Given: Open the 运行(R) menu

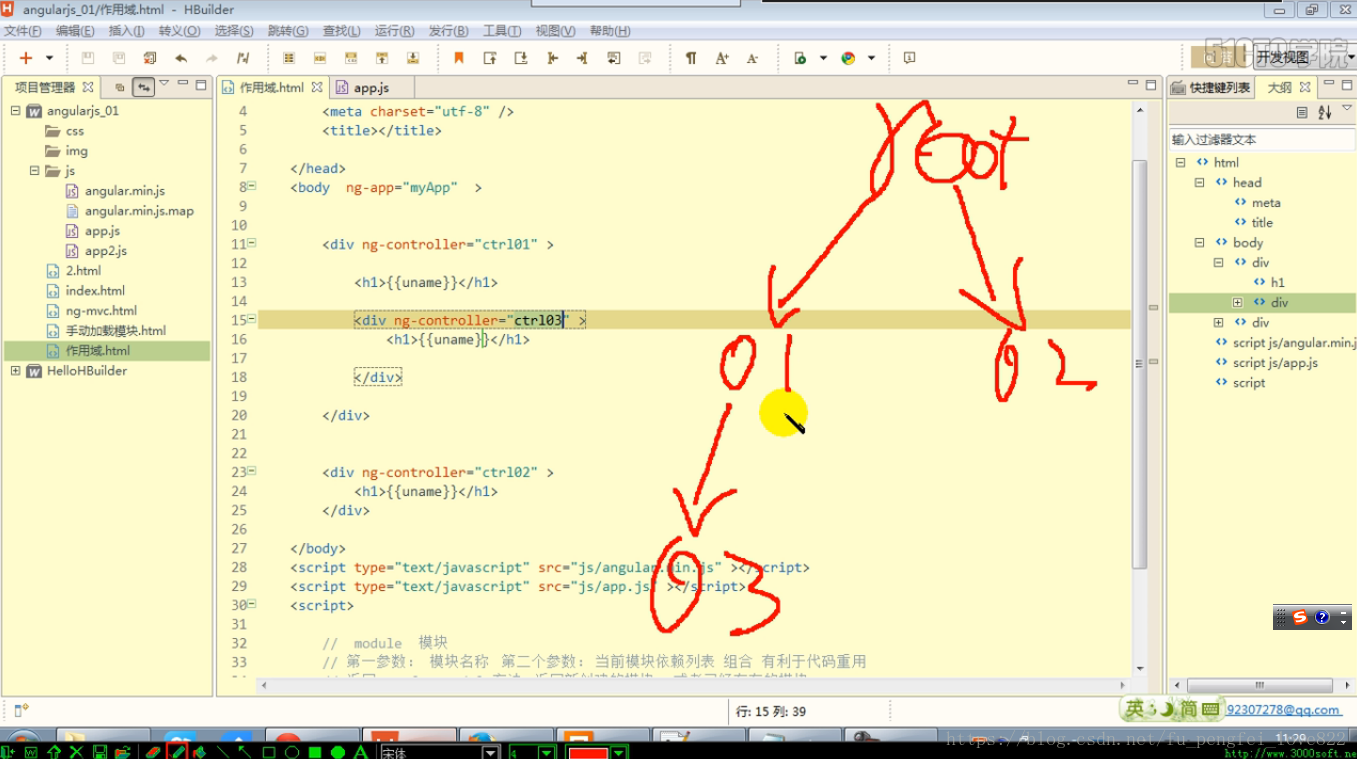Looking at the screenshot, I should [x=394, y=31].
